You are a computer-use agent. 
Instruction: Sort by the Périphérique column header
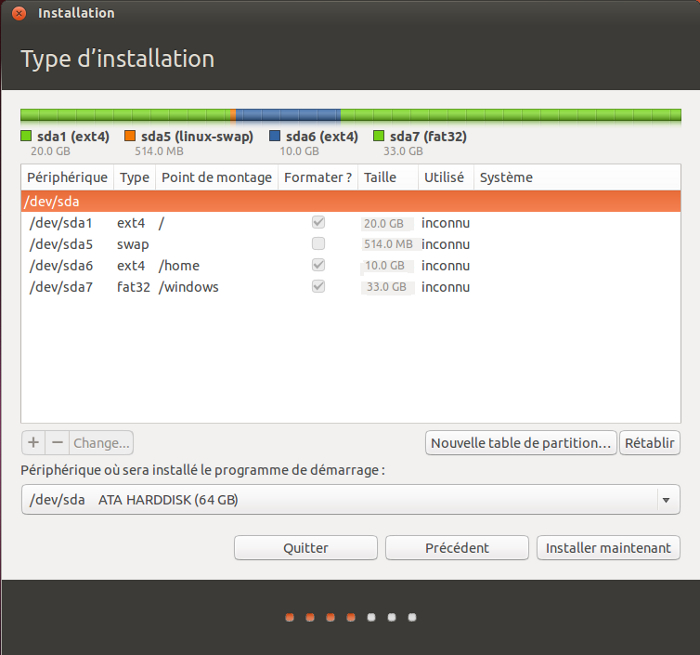(x=67, y=178)
